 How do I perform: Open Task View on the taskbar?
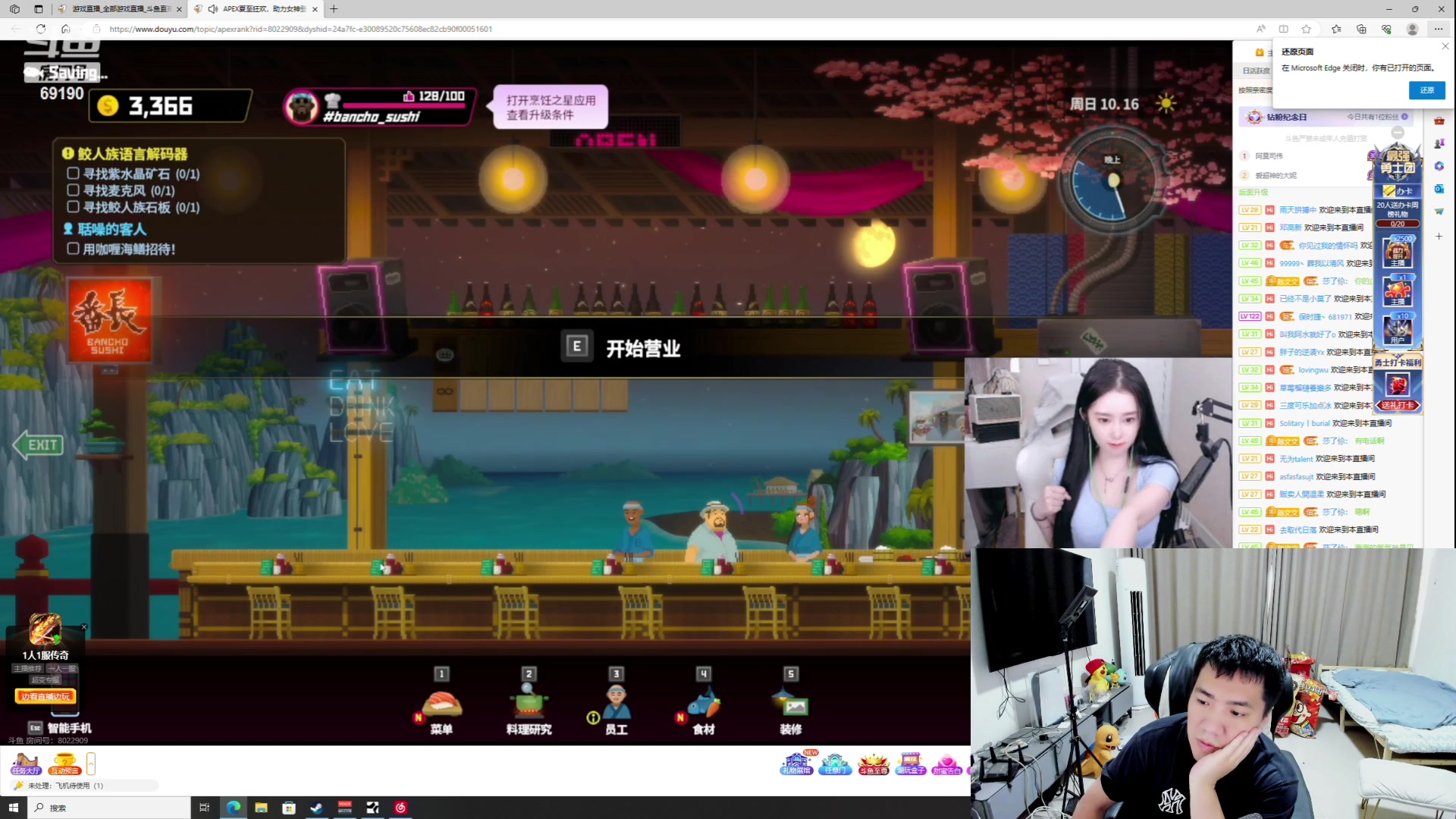click(x=204, y=808)
